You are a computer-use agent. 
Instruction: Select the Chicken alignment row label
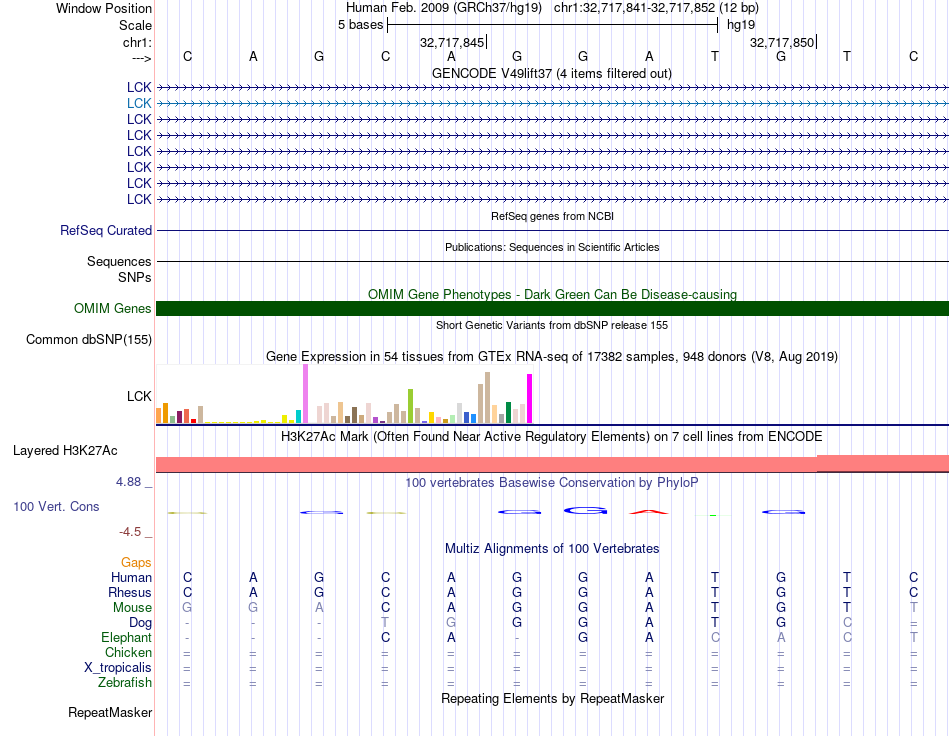point(128,653)
